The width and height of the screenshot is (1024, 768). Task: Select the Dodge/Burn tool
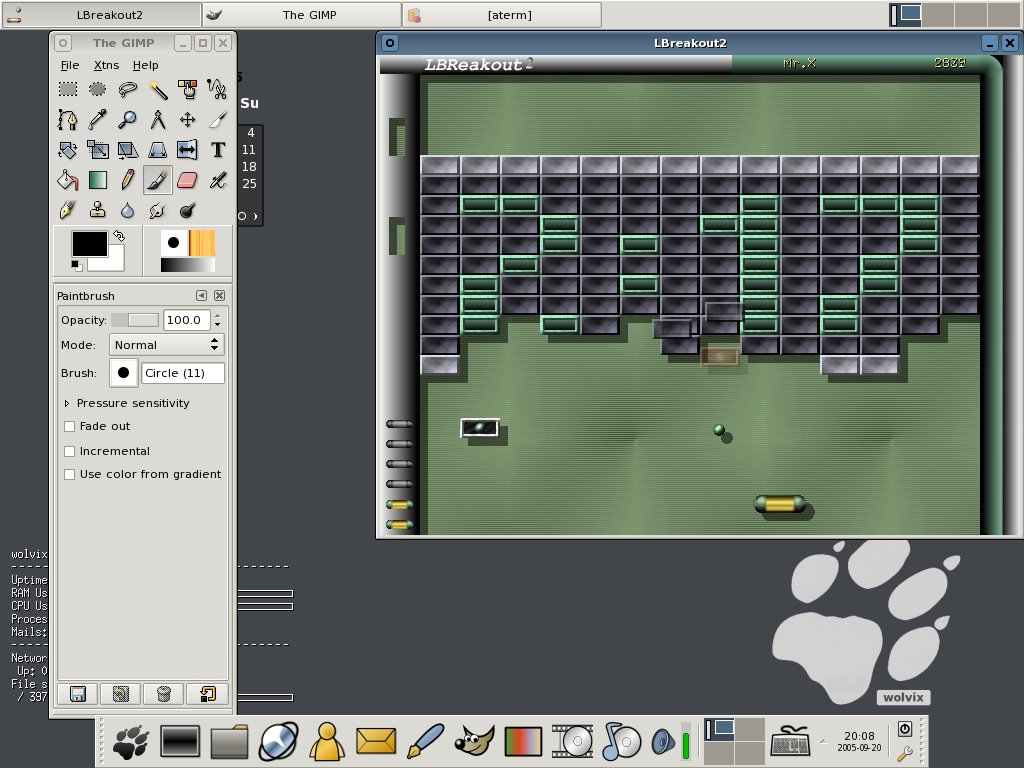pyautogui.click(x=187, y=210)
